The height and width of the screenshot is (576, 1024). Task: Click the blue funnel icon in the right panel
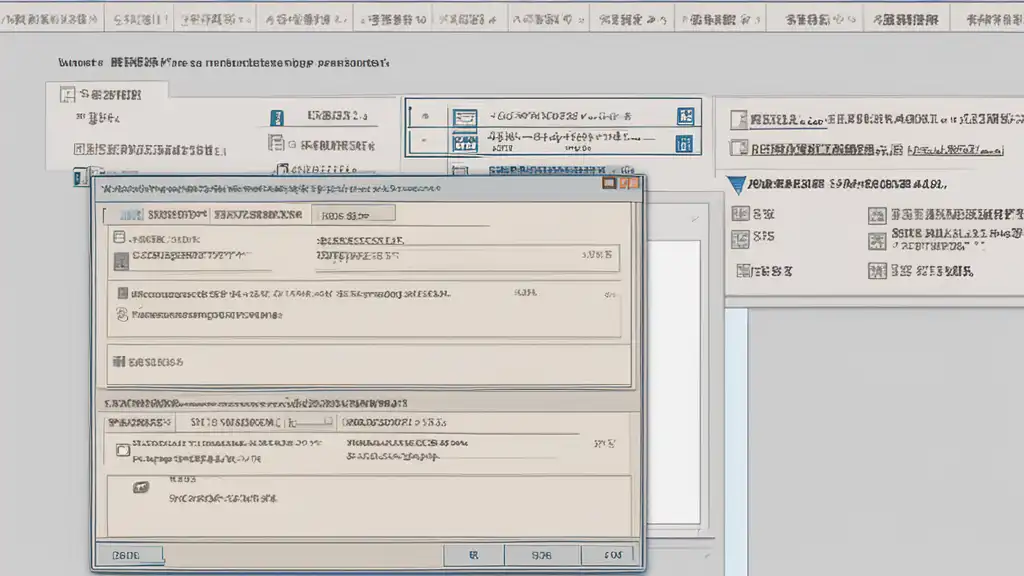(x=736, y=185)
